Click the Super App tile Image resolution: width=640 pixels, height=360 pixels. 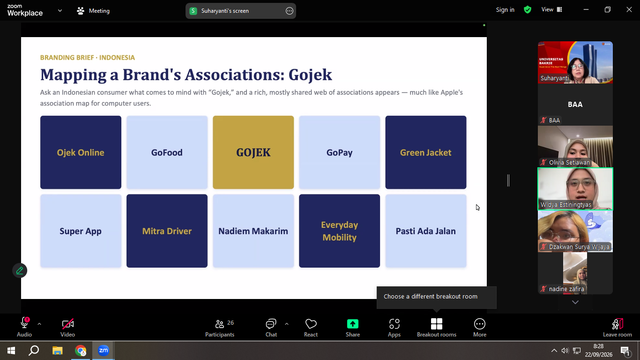[81, 231]
